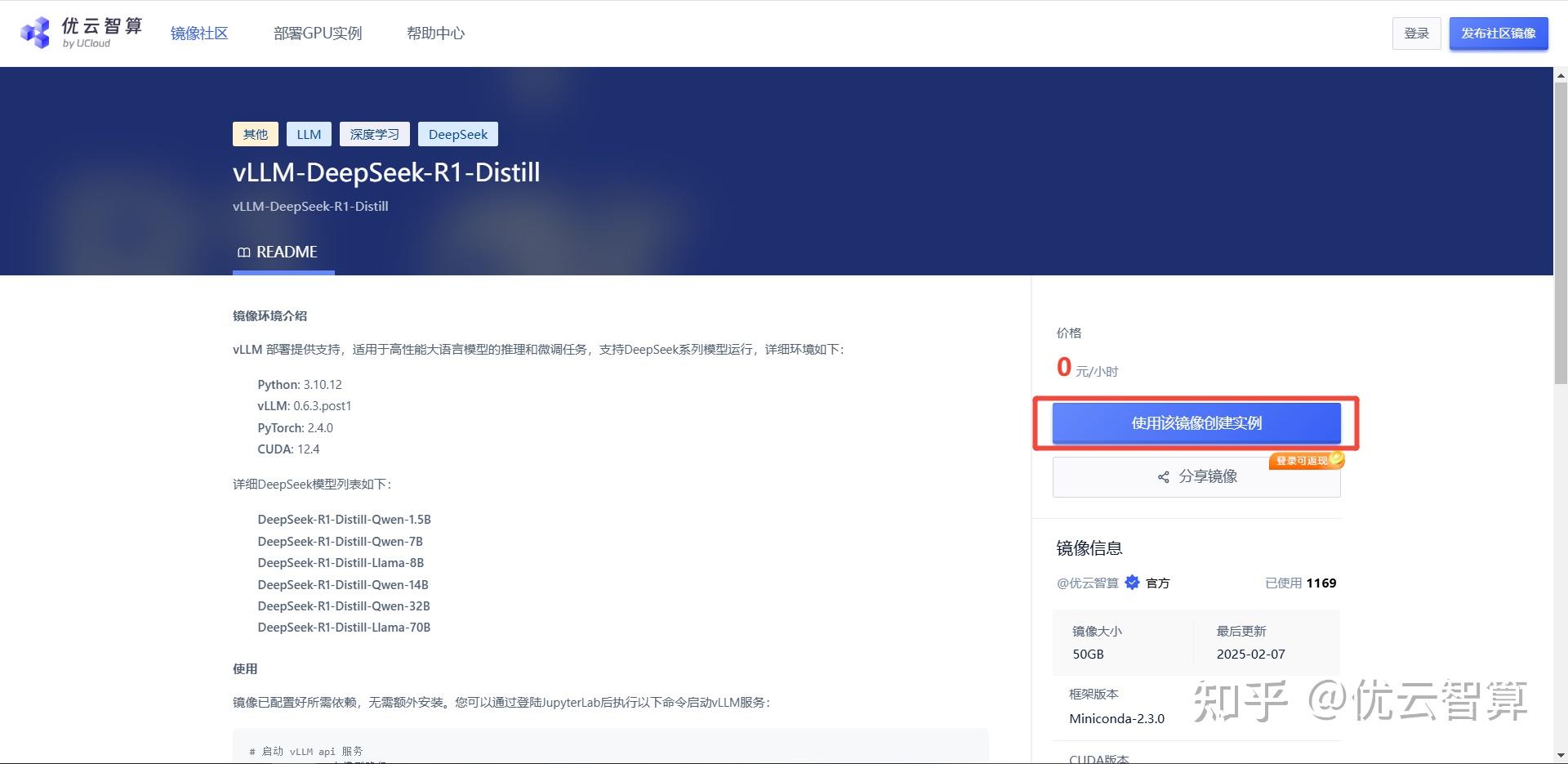Open the 帮助中心 menu item
1568x764 pixels.
click(435, 33)
